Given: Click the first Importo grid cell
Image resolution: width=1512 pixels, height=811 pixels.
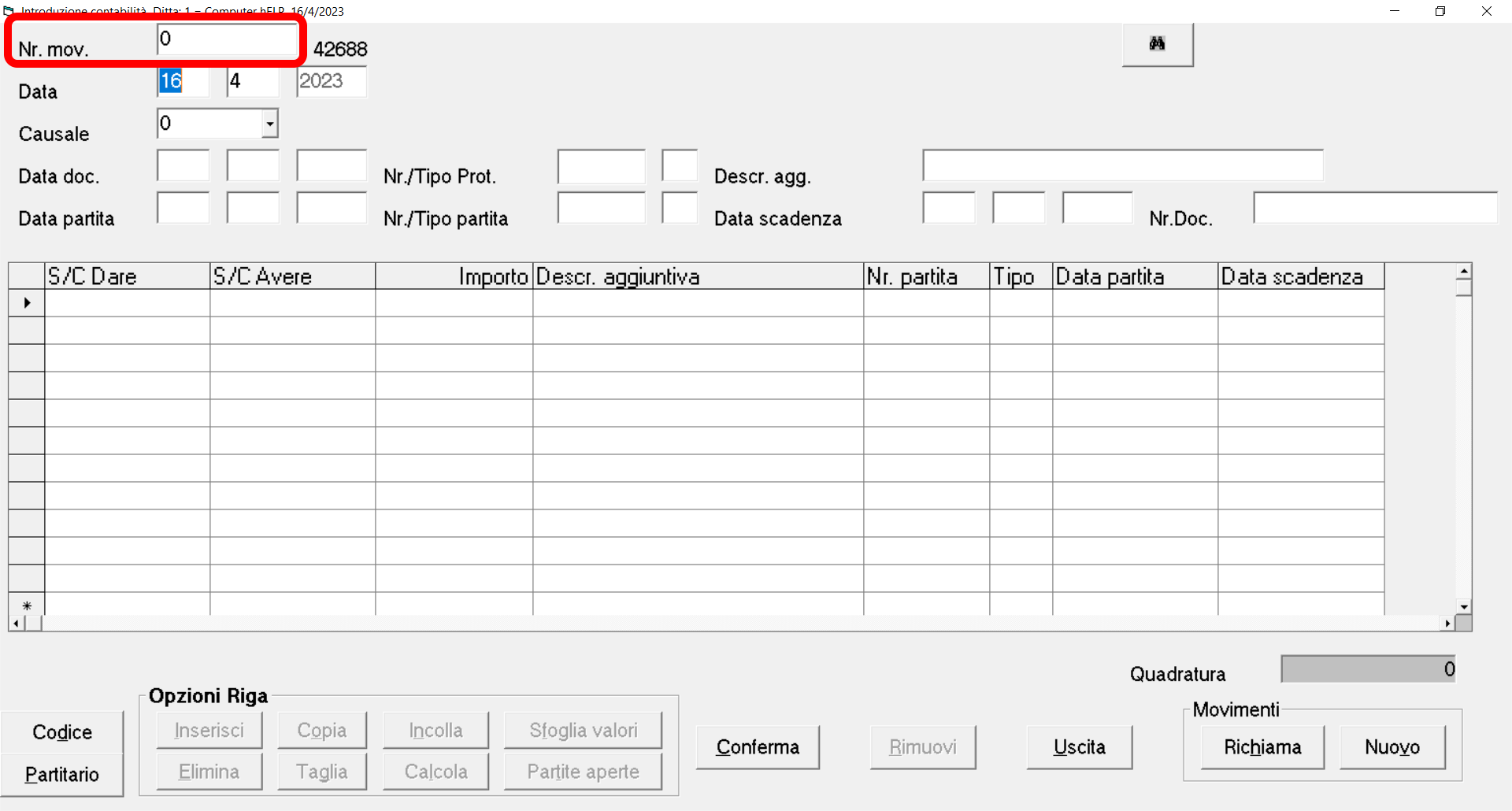Looking at the screenshot, I should point(454,303).
